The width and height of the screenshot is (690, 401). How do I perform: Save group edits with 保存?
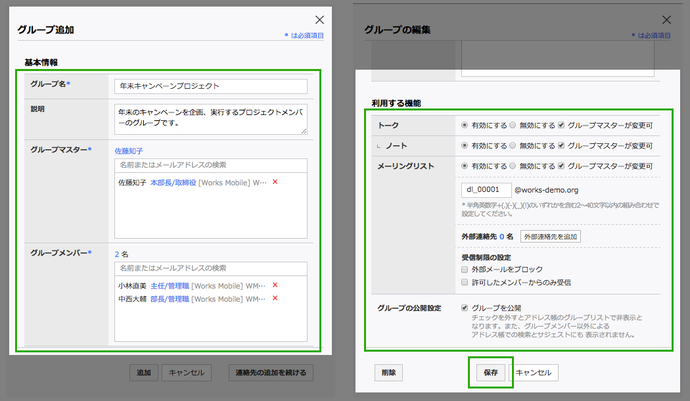[491, 372]
